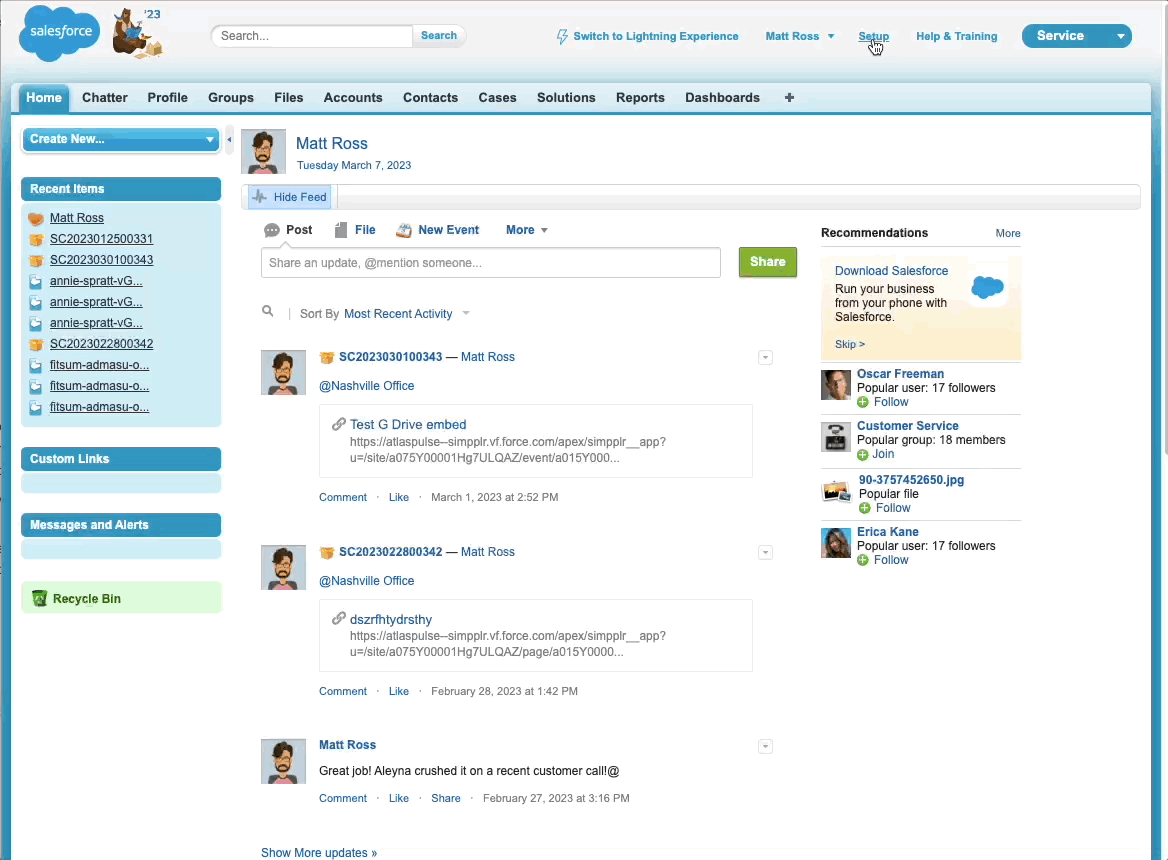
Task: Click the Customer Service group telephone thumbnail
Action: pos(836,437)
